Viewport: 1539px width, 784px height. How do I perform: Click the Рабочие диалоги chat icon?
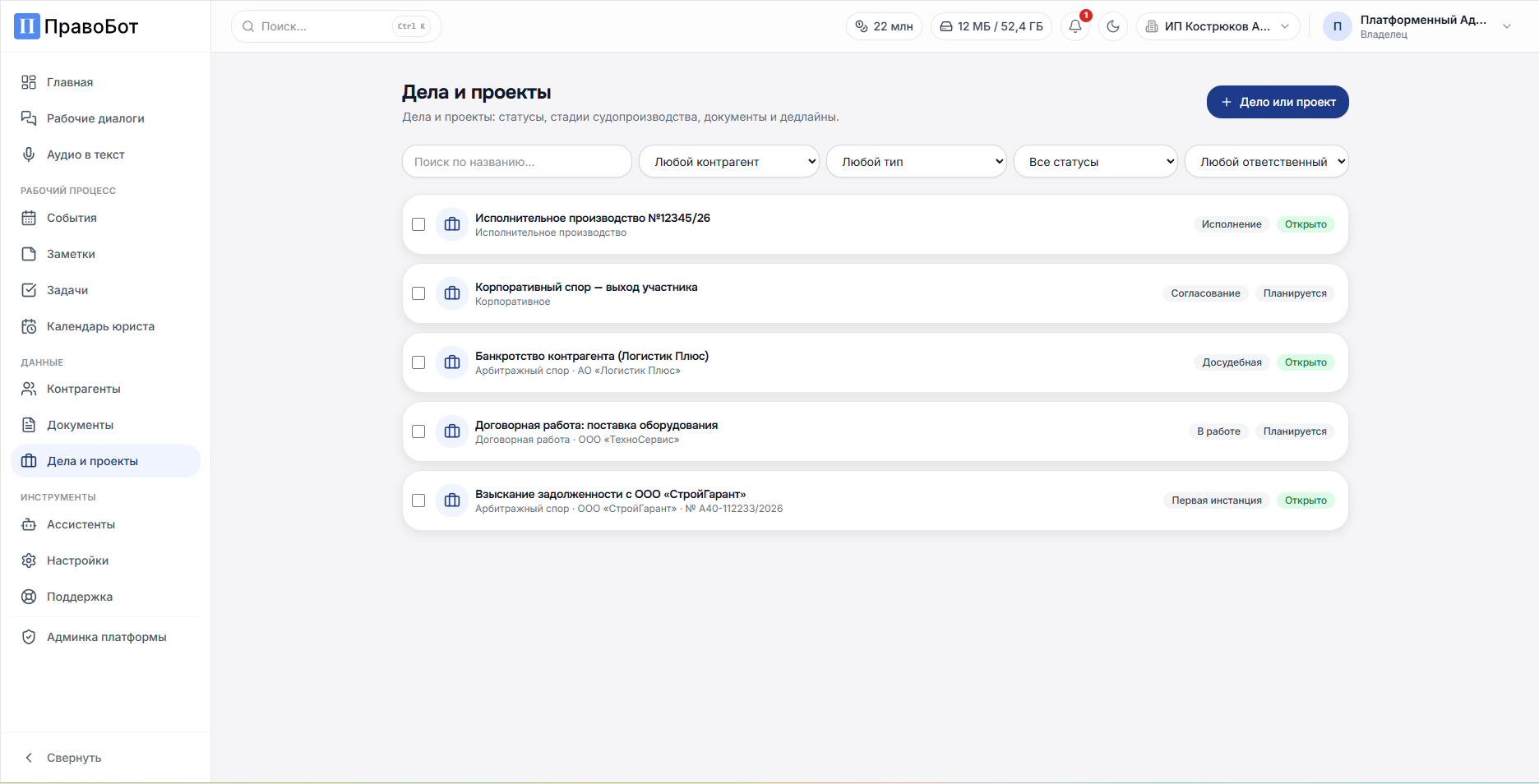[29, 118]
